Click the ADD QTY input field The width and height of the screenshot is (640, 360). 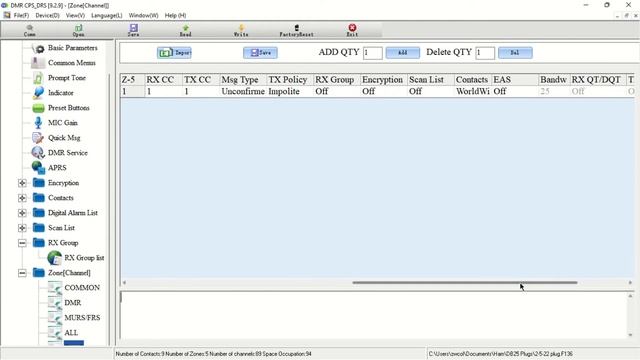point(373,53)
